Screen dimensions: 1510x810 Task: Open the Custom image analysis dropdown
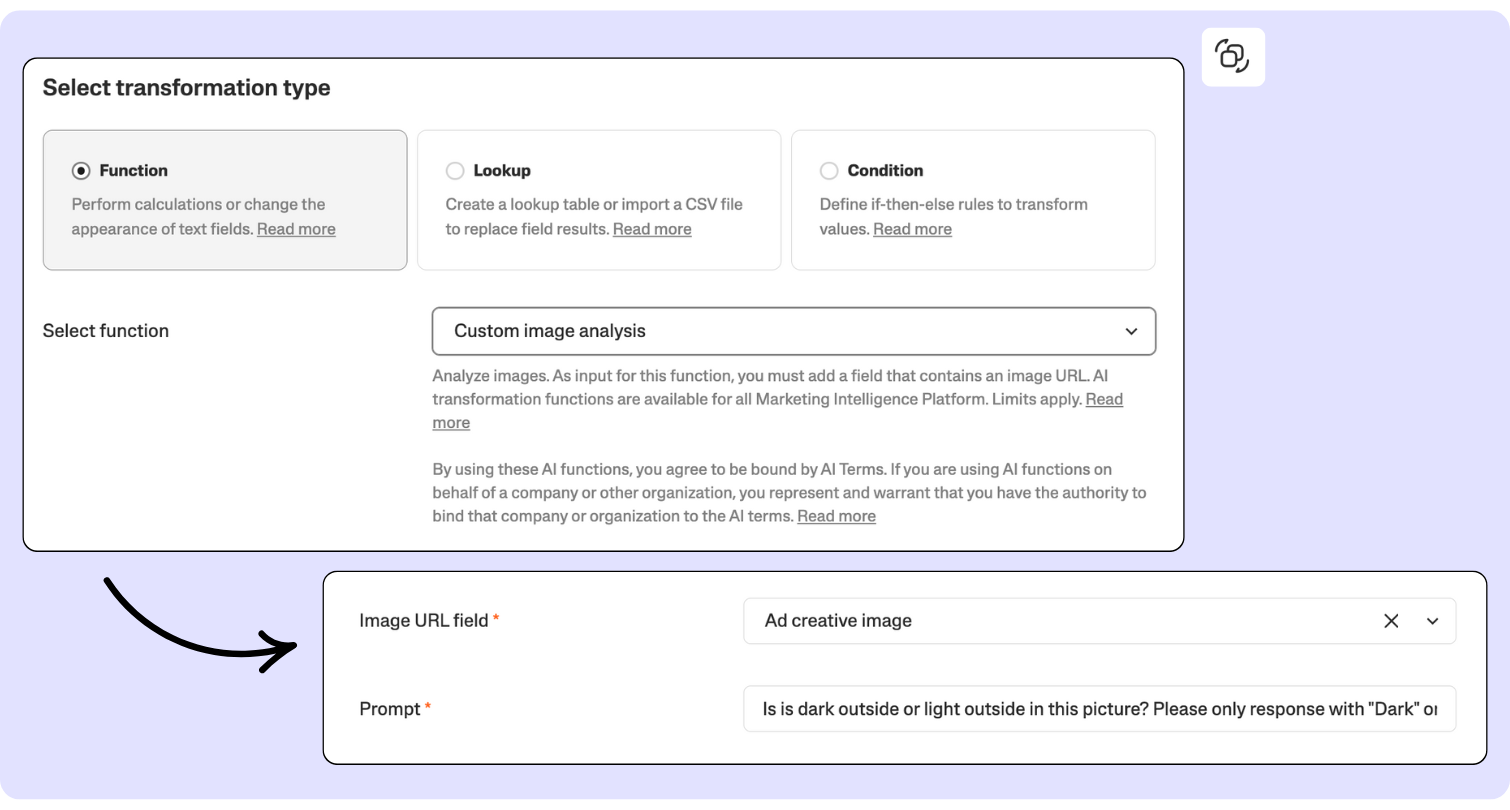792,331
